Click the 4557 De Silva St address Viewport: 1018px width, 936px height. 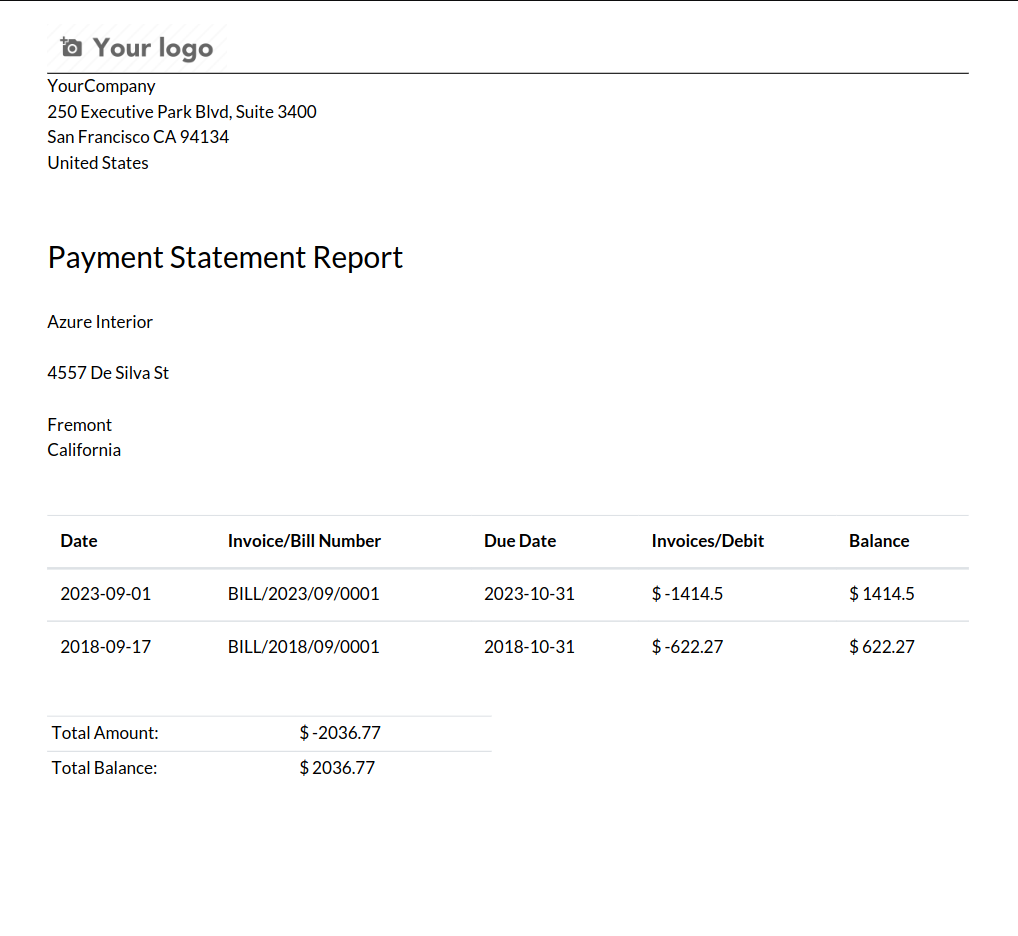coord(108,373)
